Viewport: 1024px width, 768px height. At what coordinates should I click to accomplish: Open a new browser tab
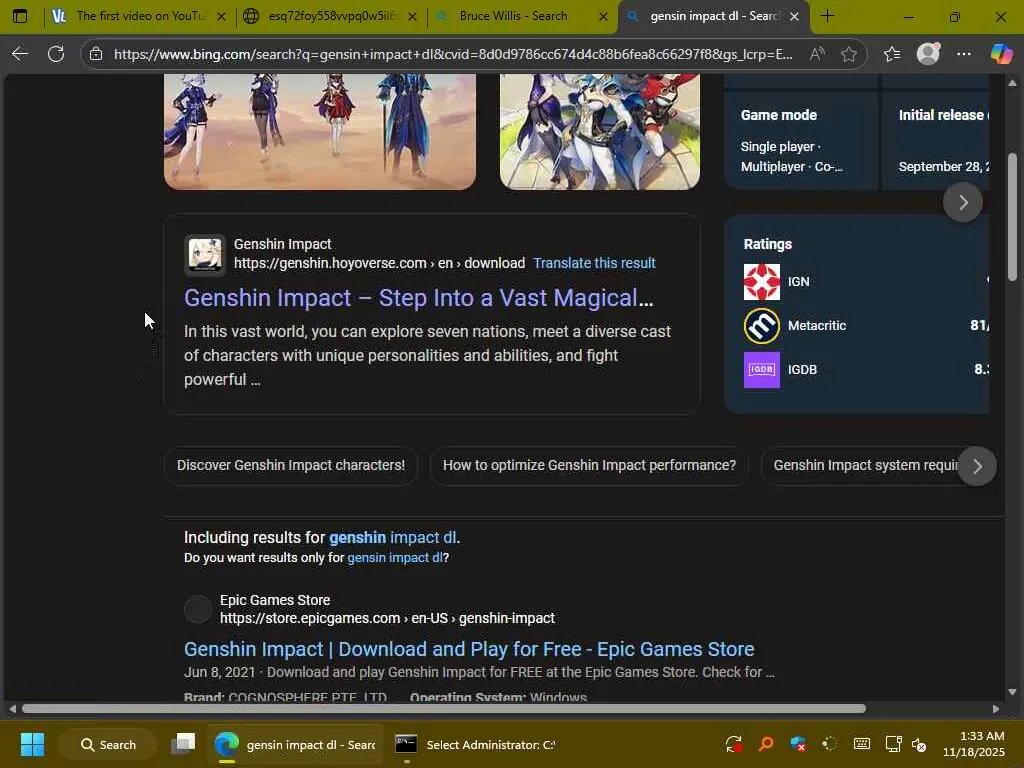[827, 16]
